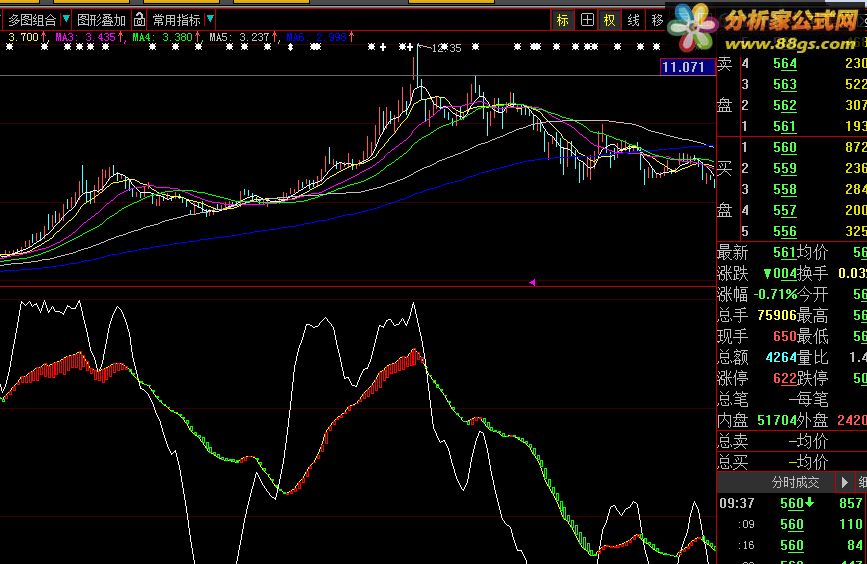
Task: Select the 移 move tool button
Action: point(657,20)
